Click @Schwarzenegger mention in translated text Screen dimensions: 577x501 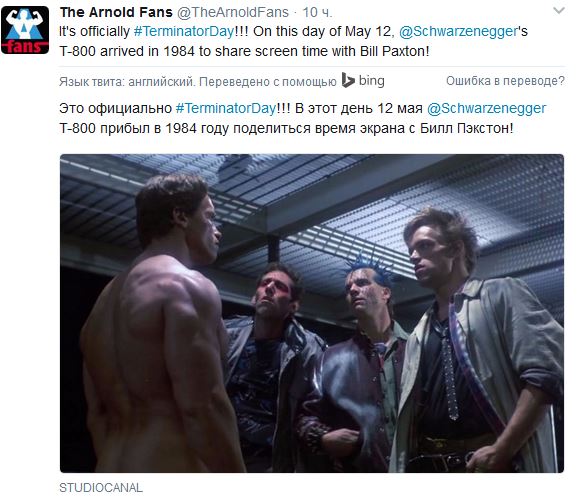(x=486, y=108)
